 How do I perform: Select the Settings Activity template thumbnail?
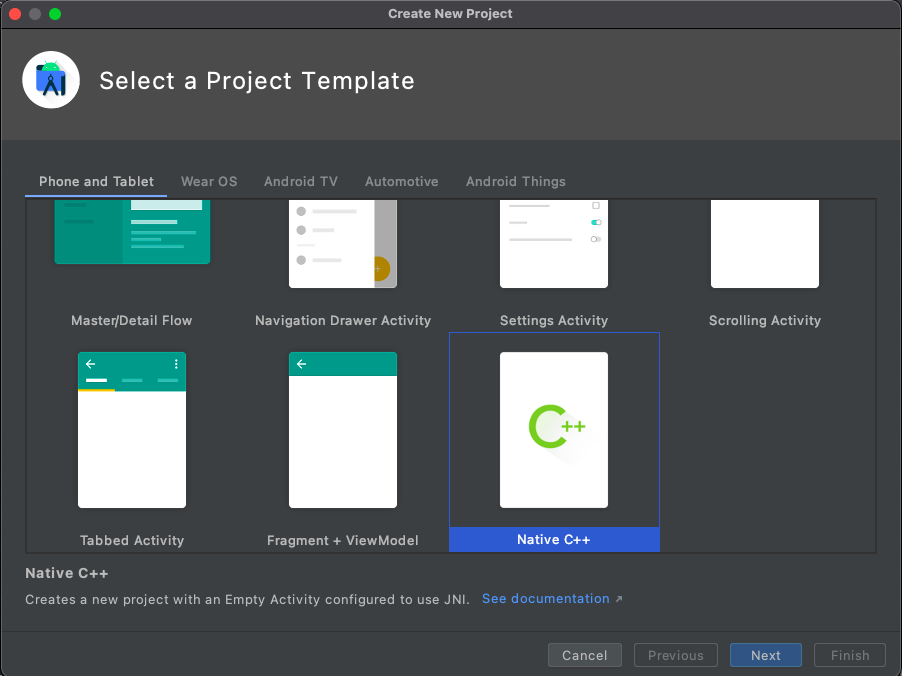pyautogui.click(x=554, y=244)
